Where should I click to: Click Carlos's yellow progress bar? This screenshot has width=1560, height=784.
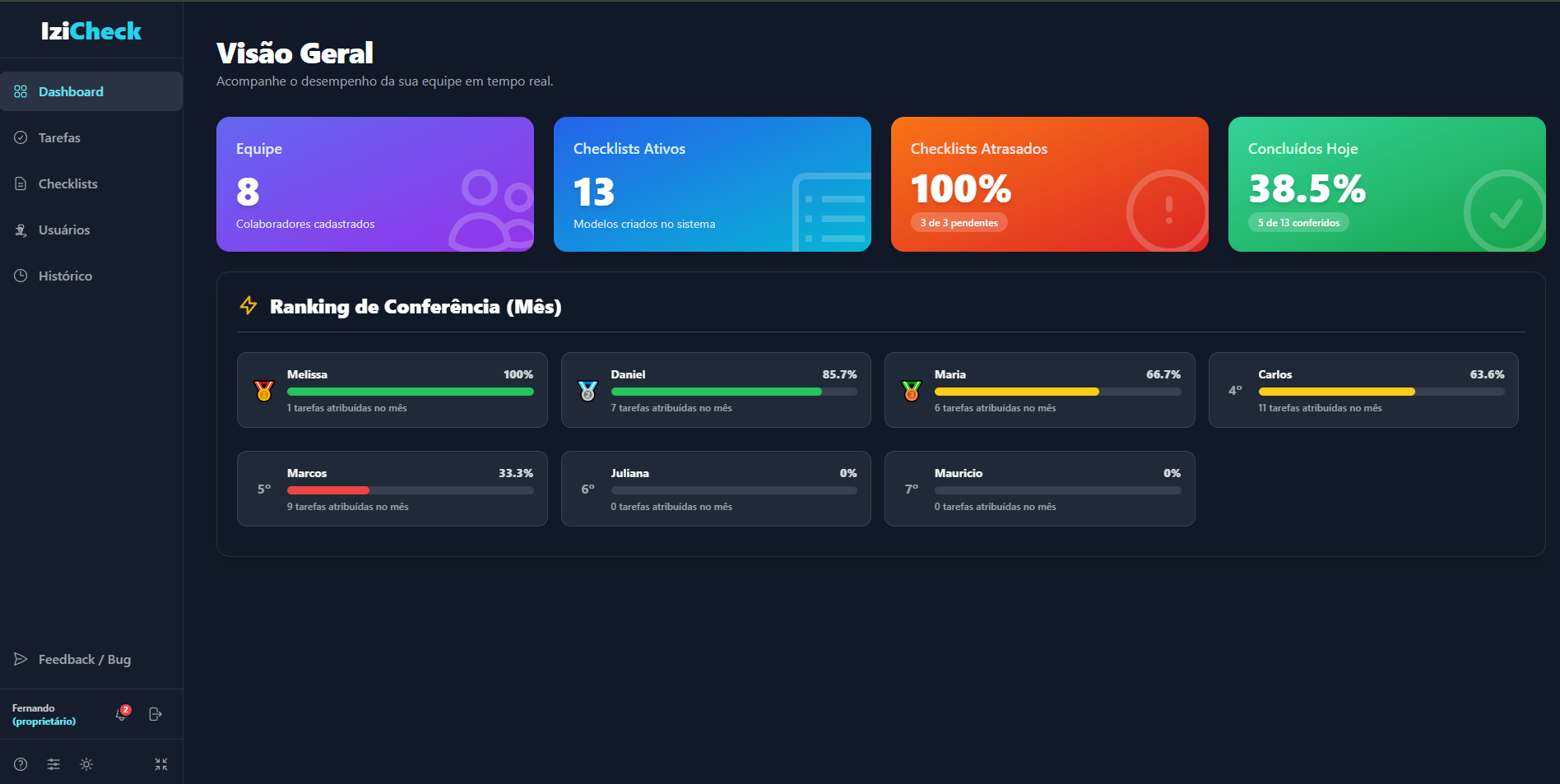pos(1336,392)
